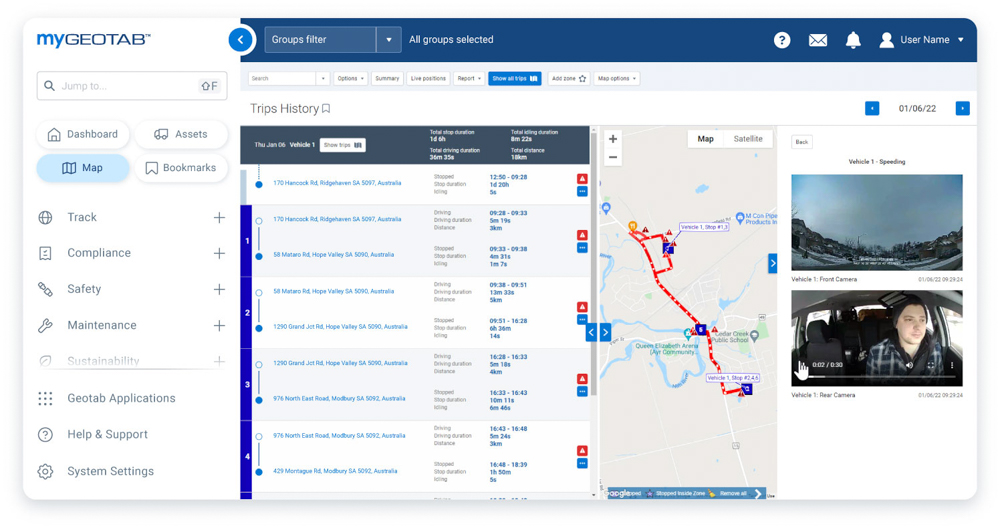1000x528 pixels.
Task: Open Bookmarks
Action: (181, 168)
